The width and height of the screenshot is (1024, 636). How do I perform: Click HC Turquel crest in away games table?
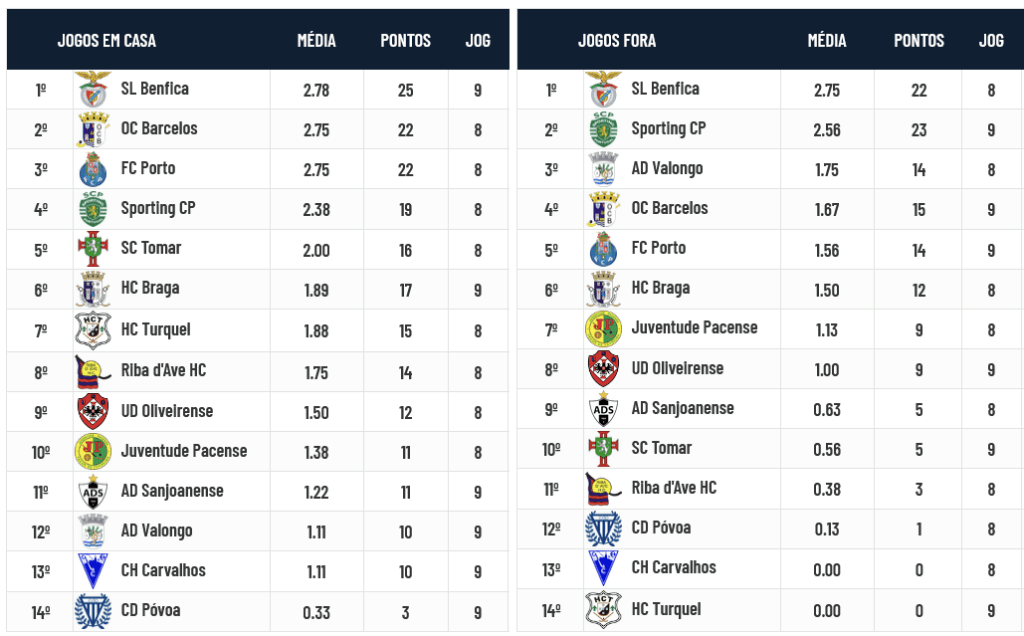[603, 609]
